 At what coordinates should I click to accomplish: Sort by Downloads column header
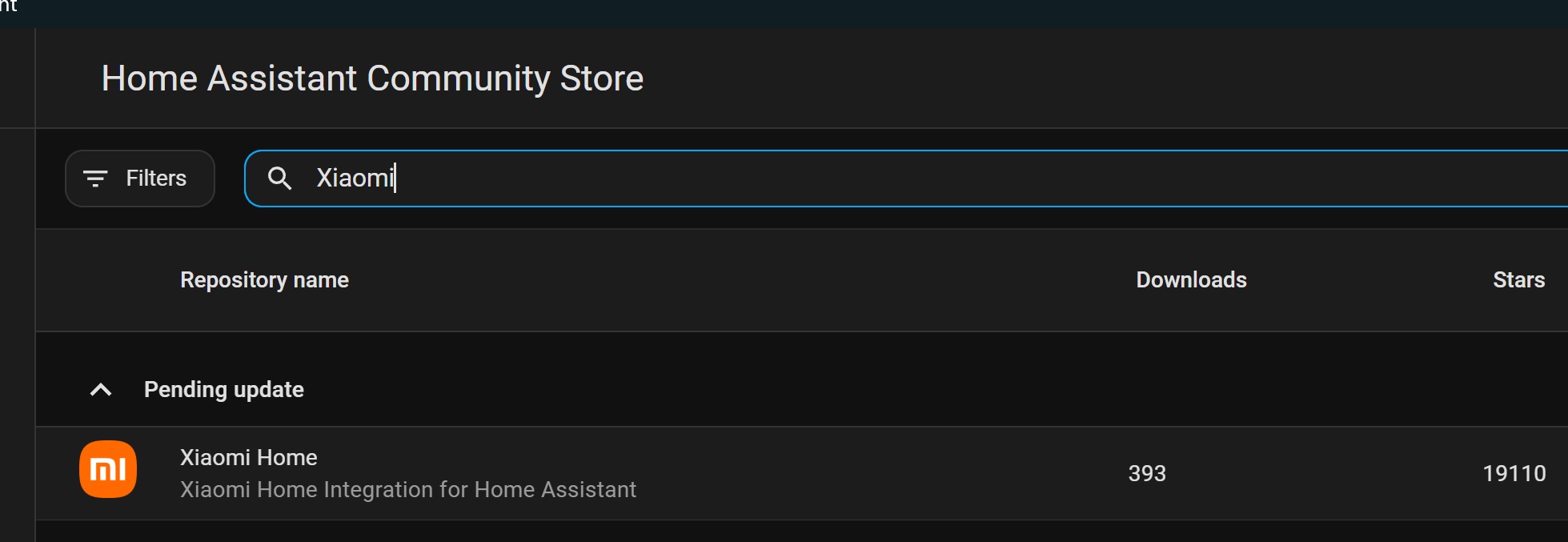coord(1191,280)
